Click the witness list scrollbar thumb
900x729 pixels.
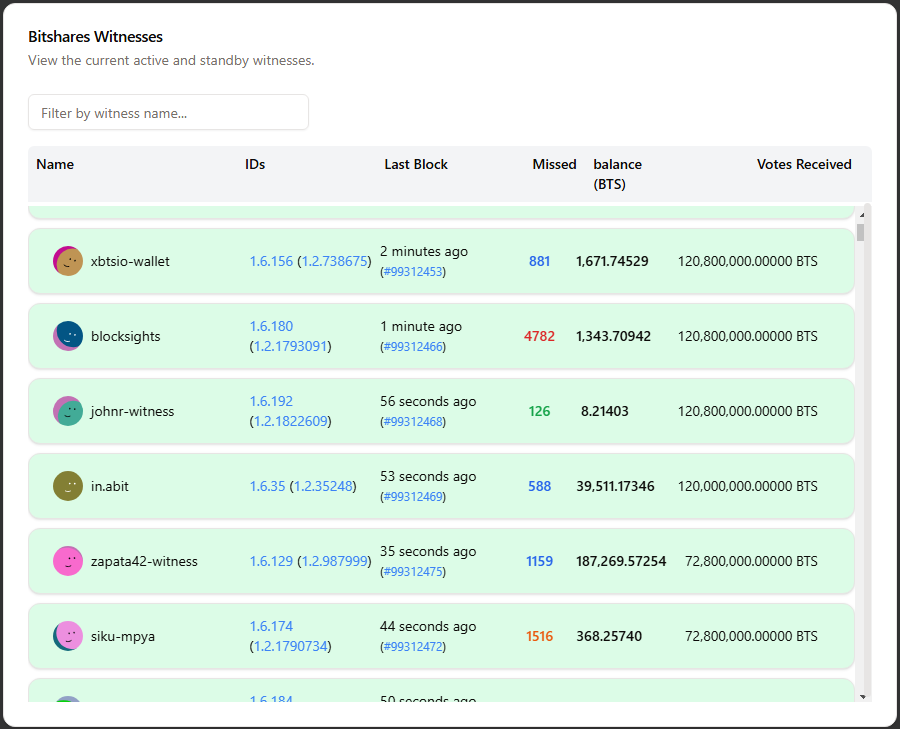pyautogui.click(x=860, y=232)
